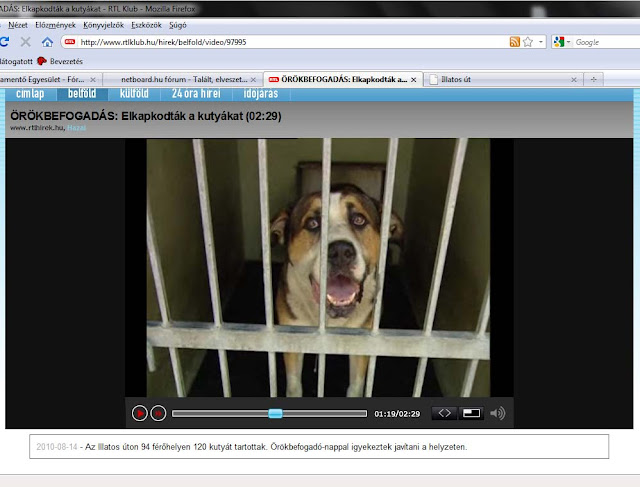Mute the video with the speaker icon
The image size is (640, 487).
point(498,413)
